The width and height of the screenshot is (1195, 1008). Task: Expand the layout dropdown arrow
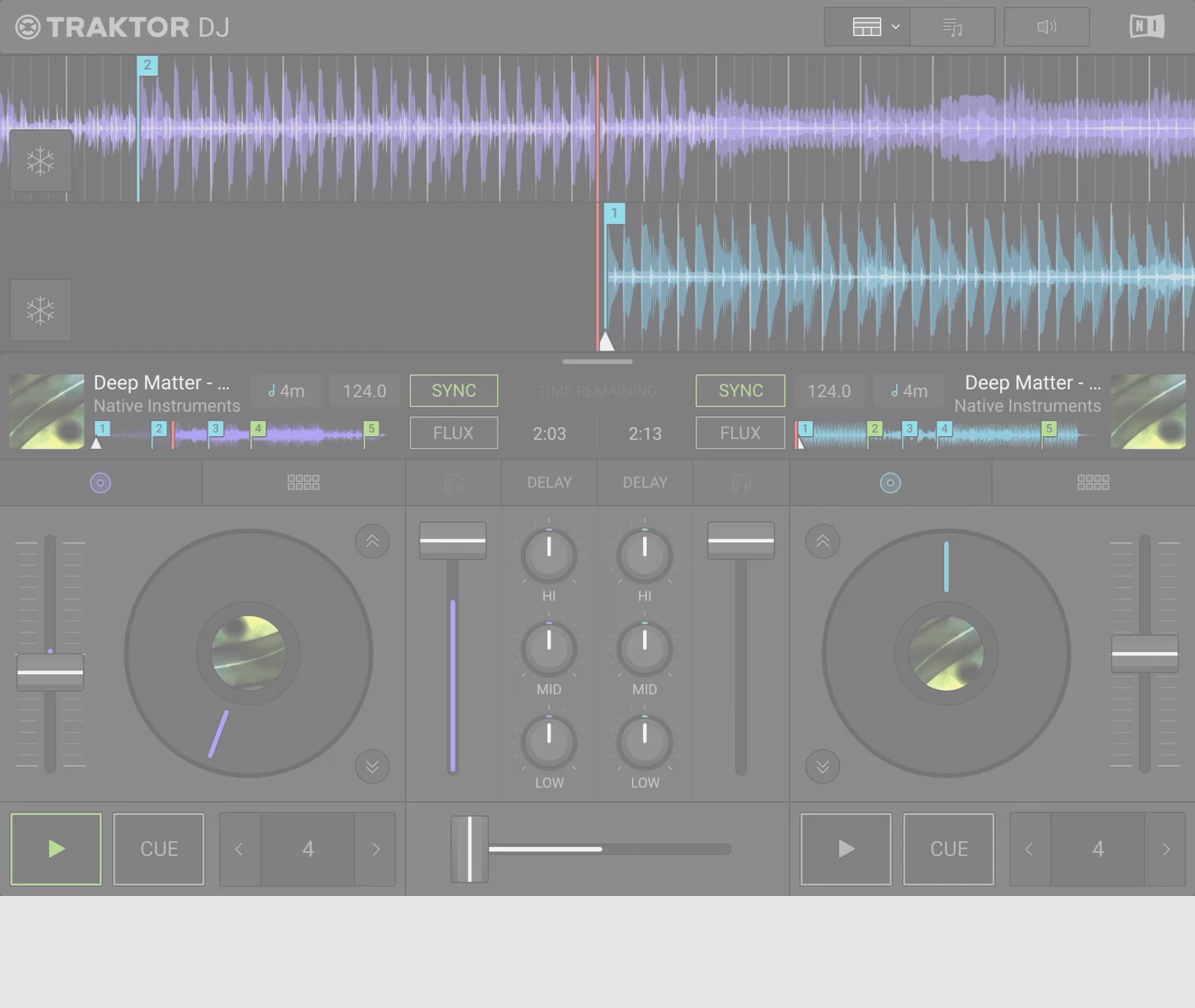pos(896,27)
